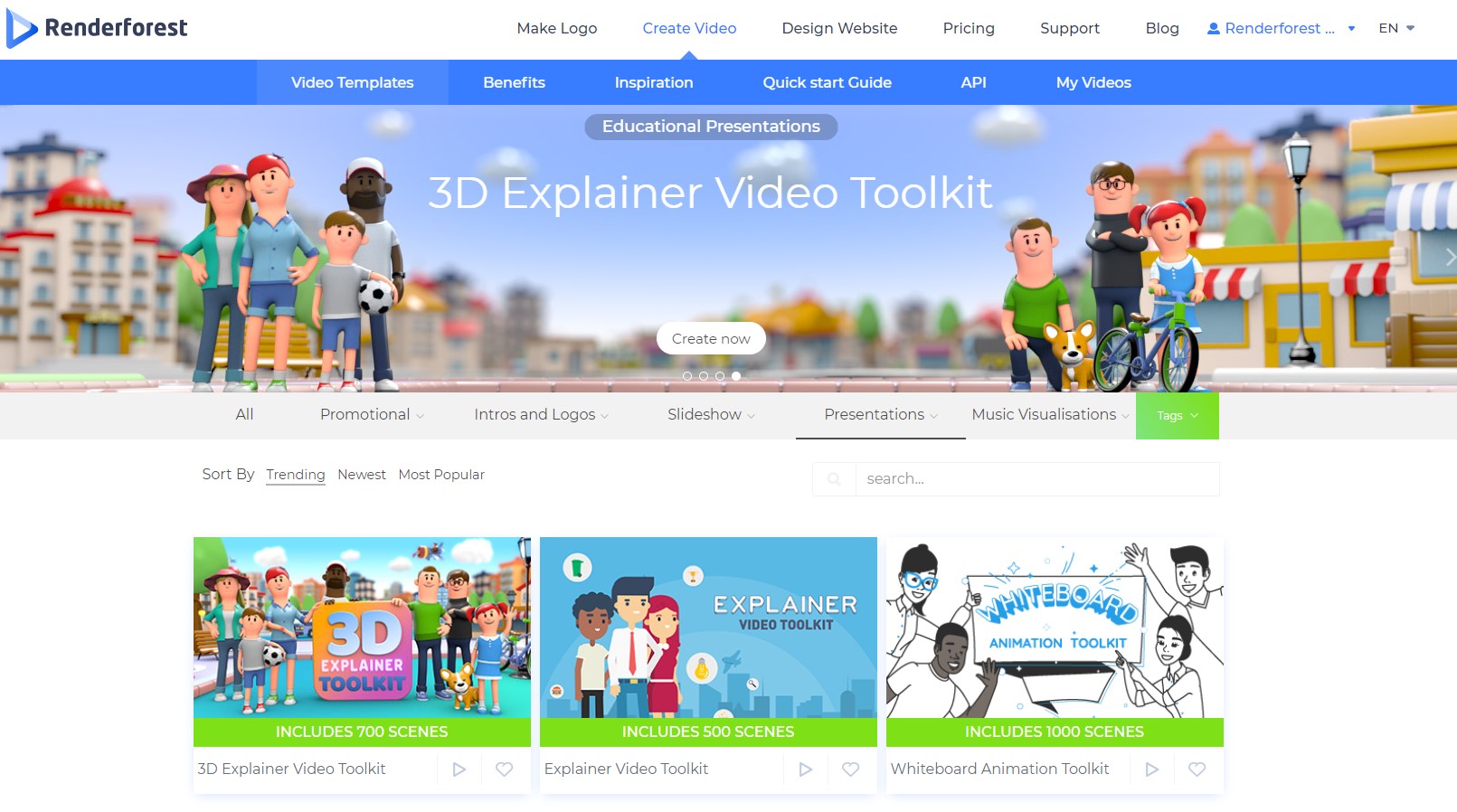Open Make Logo in top navigation
The height and width of the screenshot is (812, 1457).
pyautogui.click(x=557, y=28)
